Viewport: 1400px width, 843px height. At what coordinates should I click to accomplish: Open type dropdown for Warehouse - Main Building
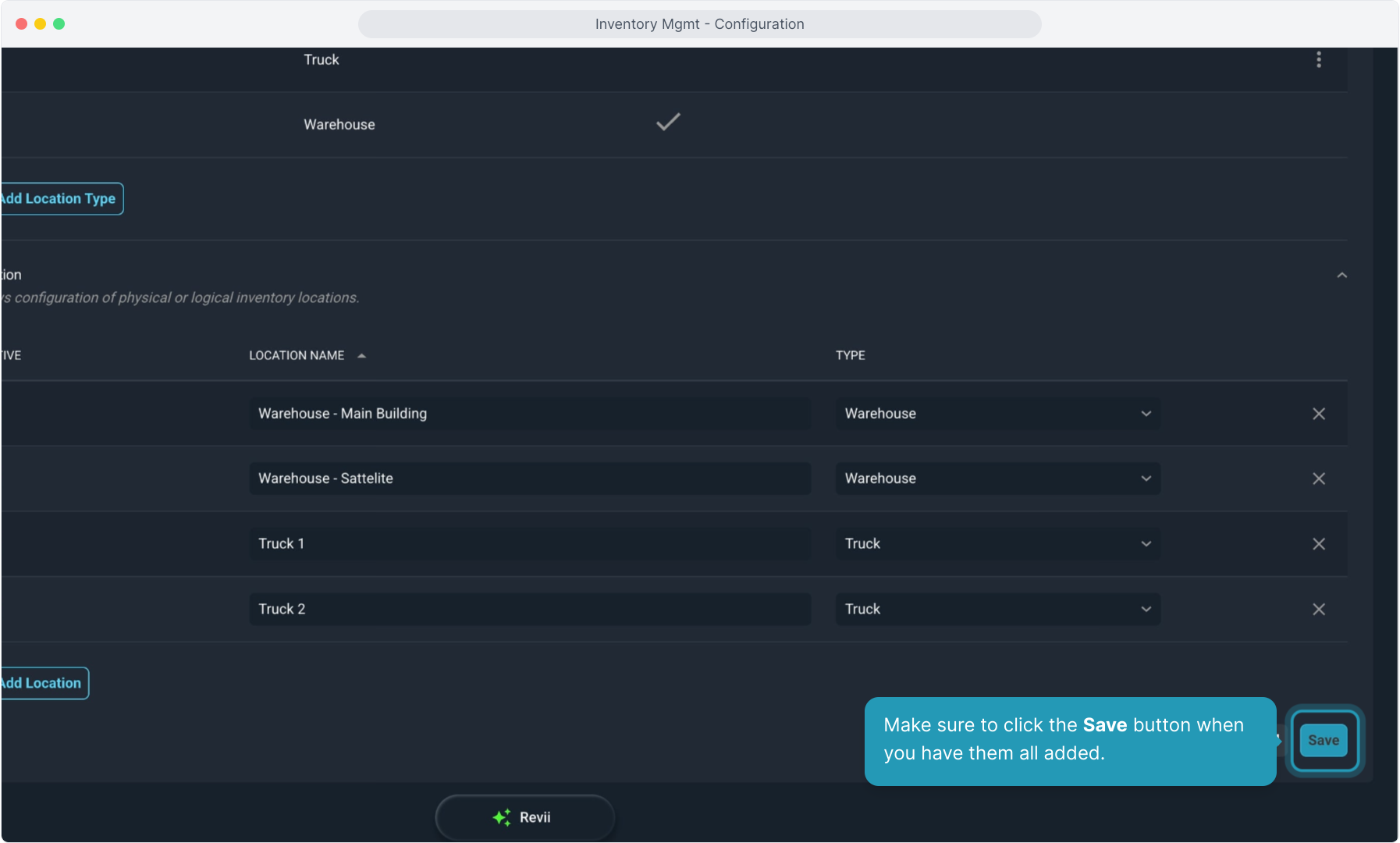(997, 414)
